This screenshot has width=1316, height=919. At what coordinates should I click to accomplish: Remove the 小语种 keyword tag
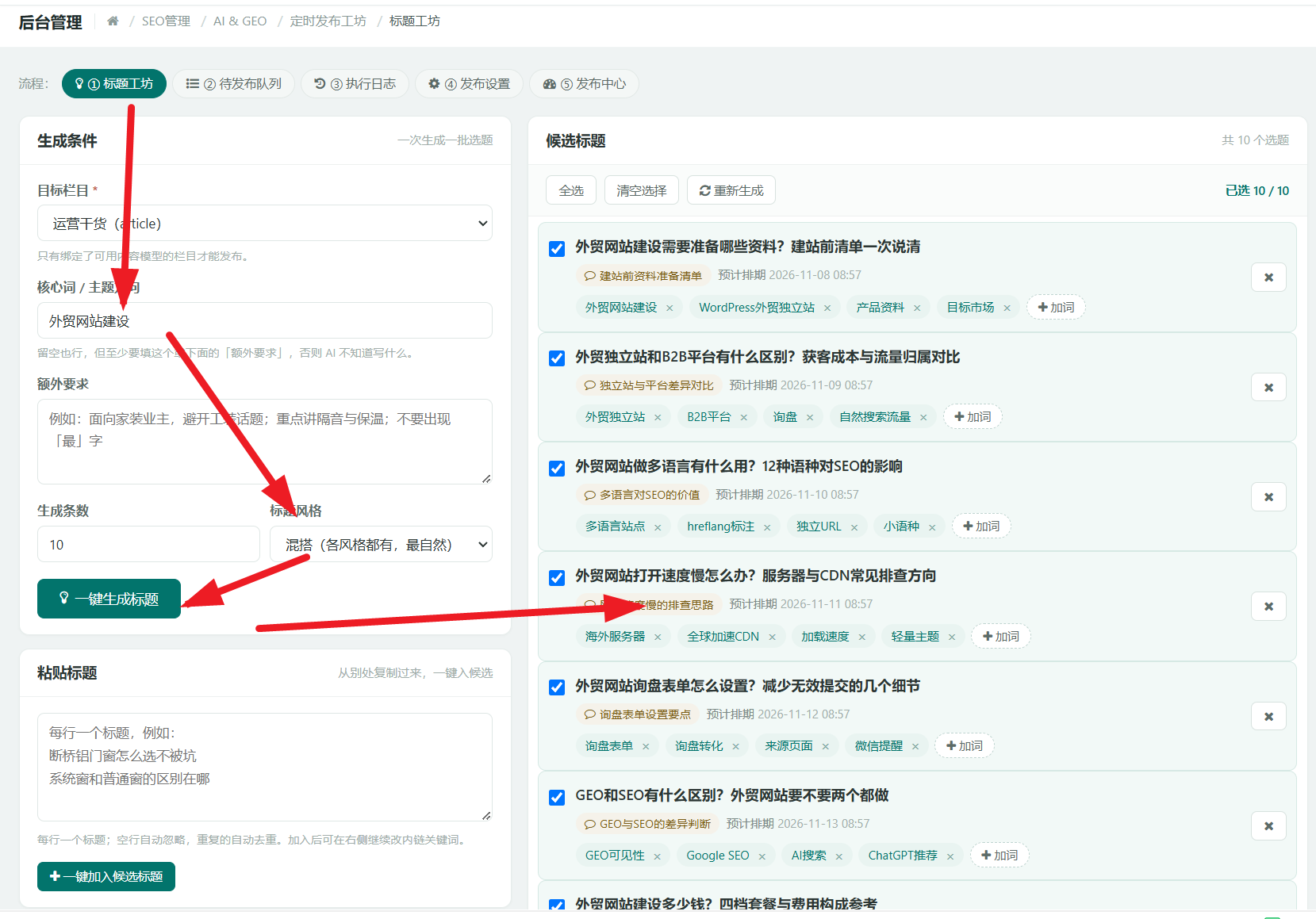point(932,527)
